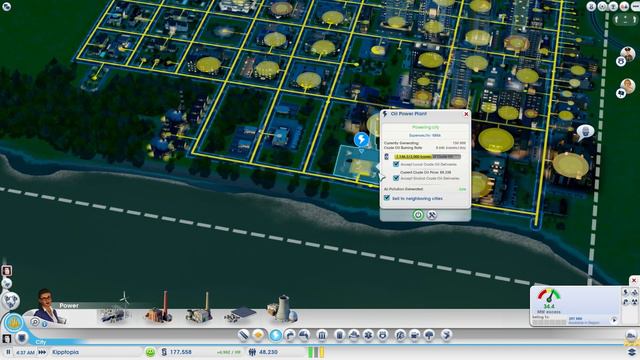Open the Government building menu icon

322,336
